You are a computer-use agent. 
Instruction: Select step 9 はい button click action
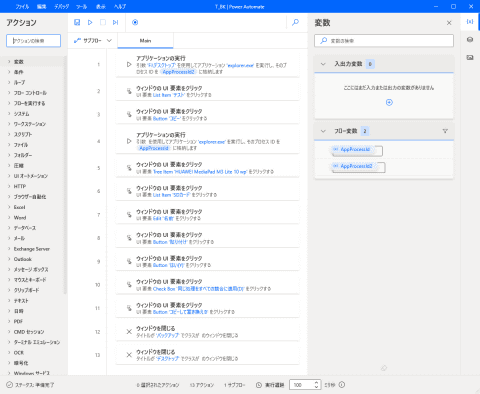coord(207,261)
